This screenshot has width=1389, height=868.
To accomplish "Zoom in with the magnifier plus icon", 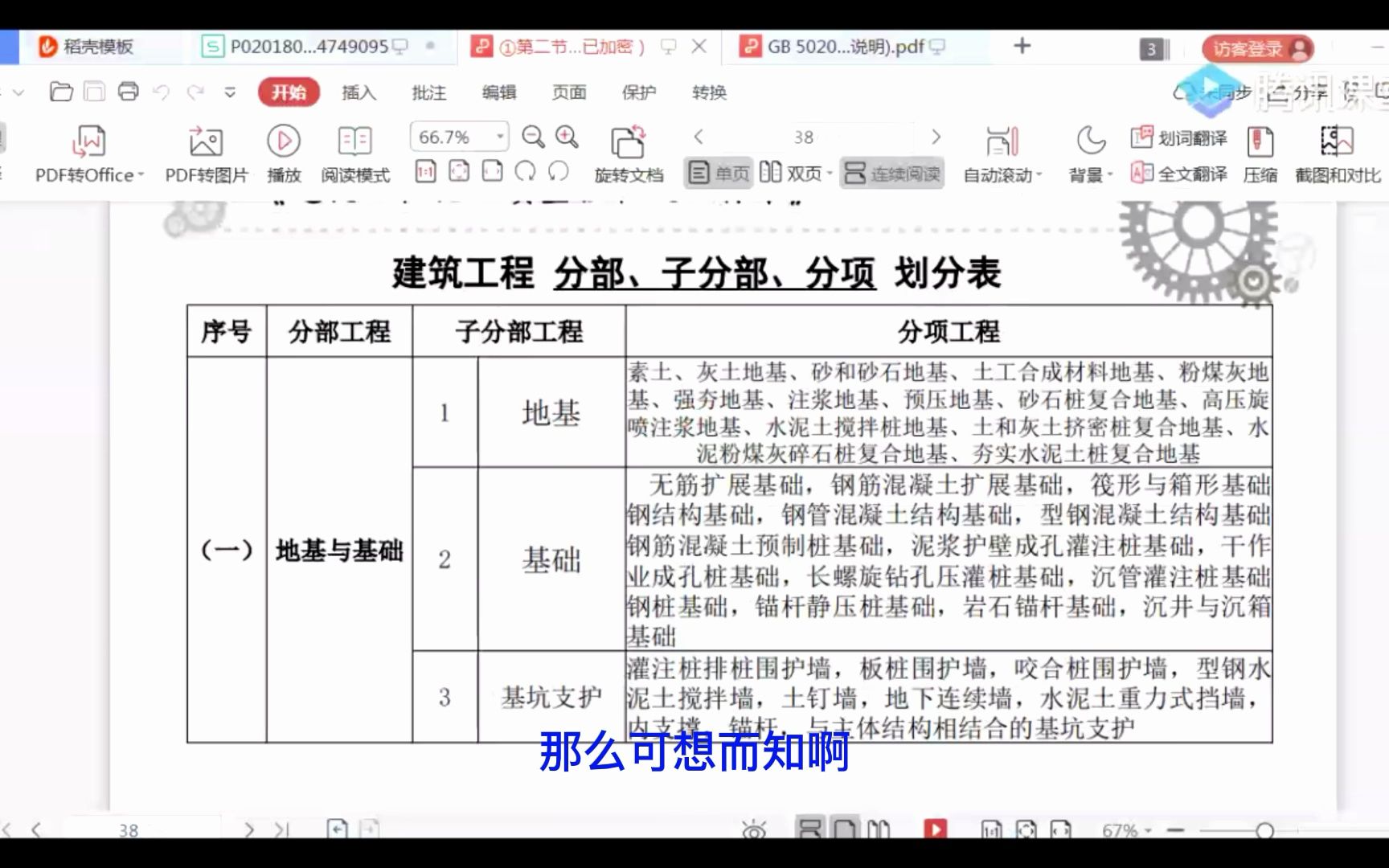I will click(x=567, y=136).
